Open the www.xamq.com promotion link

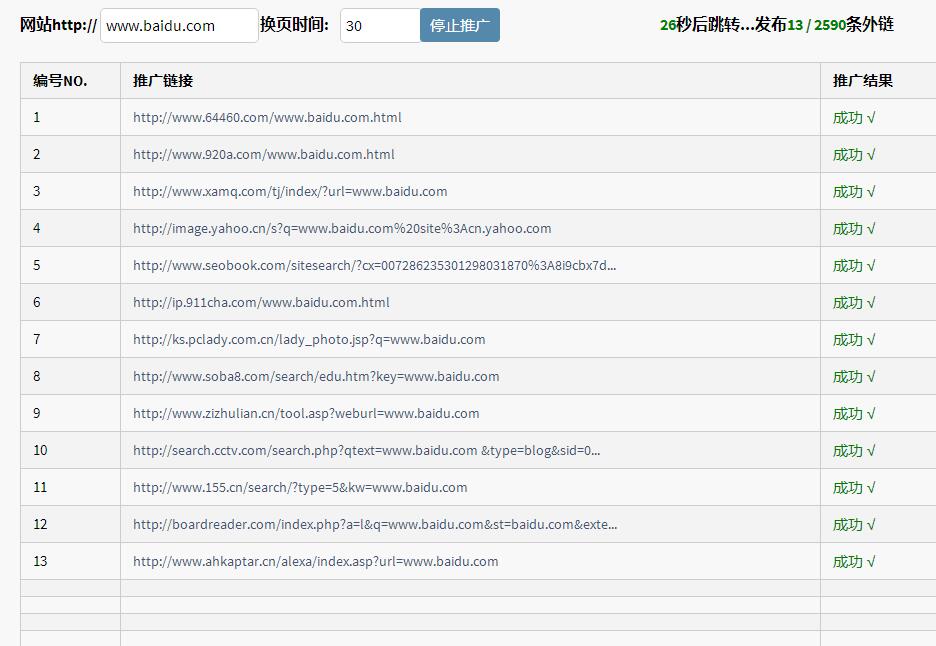(x=290, y=192)
